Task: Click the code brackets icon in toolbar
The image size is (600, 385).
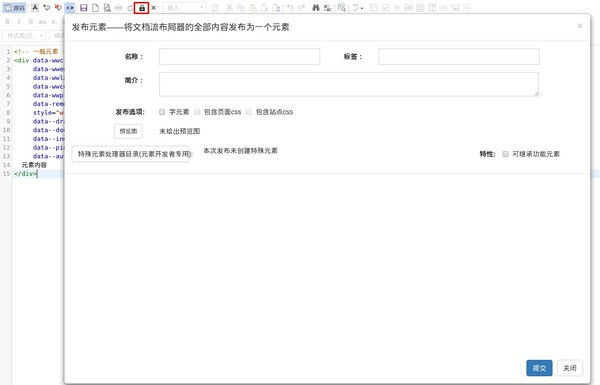Action: [x=70, y=8]
